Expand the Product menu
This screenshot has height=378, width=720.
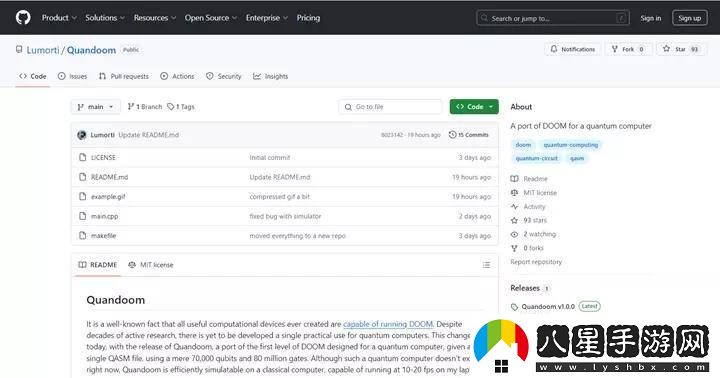(59, 18)
